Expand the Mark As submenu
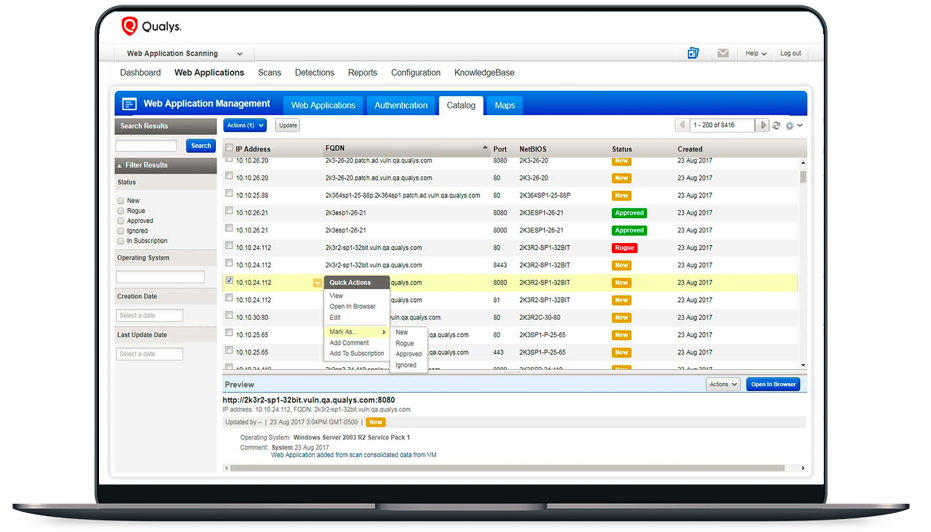931x532 pixels. point(357,332)
